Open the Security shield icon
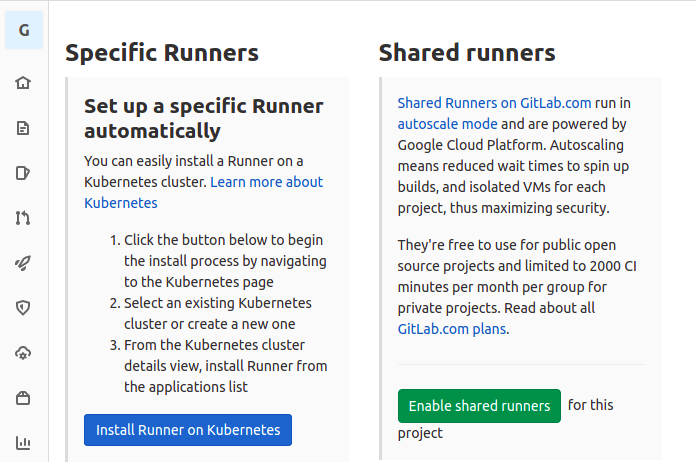The height and width of the screenshot is (462, 696). click(x=23, y=308)
